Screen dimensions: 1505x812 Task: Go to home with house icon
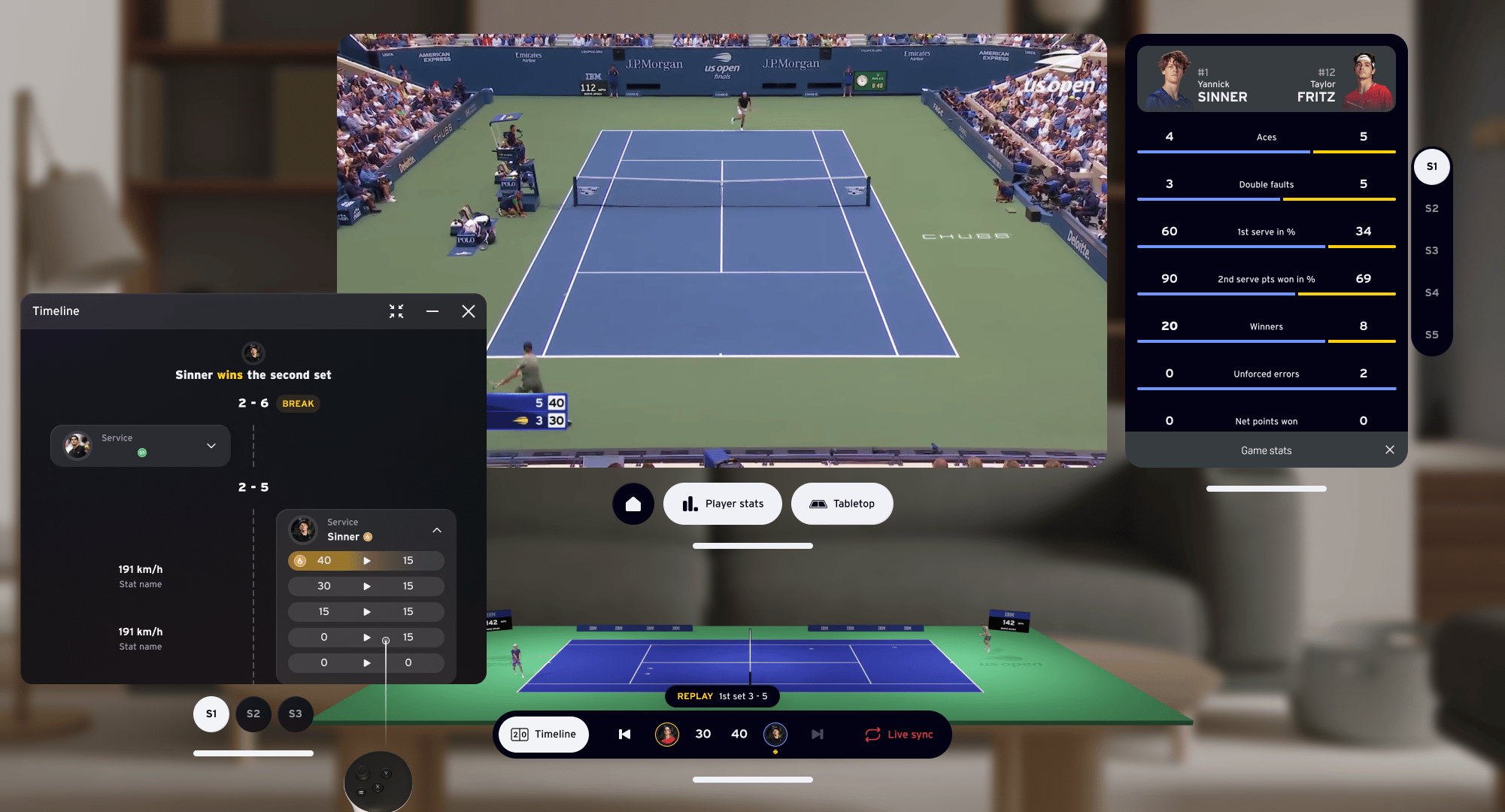tap(633, 504)
